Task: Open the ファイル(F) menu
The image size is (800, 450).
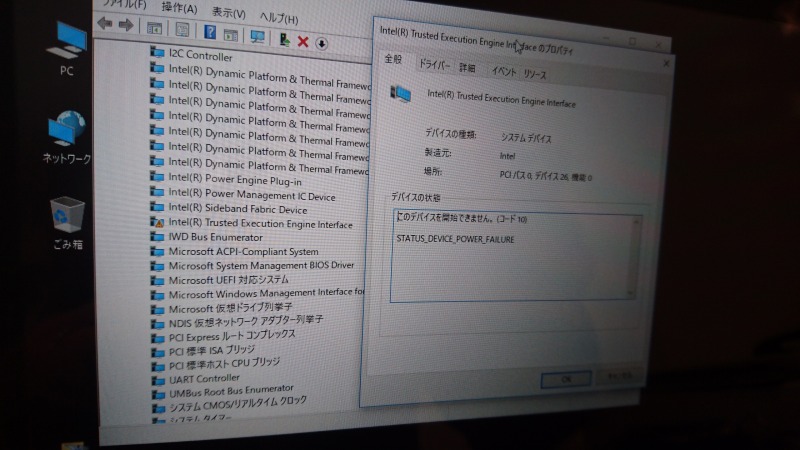Action: point(124,4)
